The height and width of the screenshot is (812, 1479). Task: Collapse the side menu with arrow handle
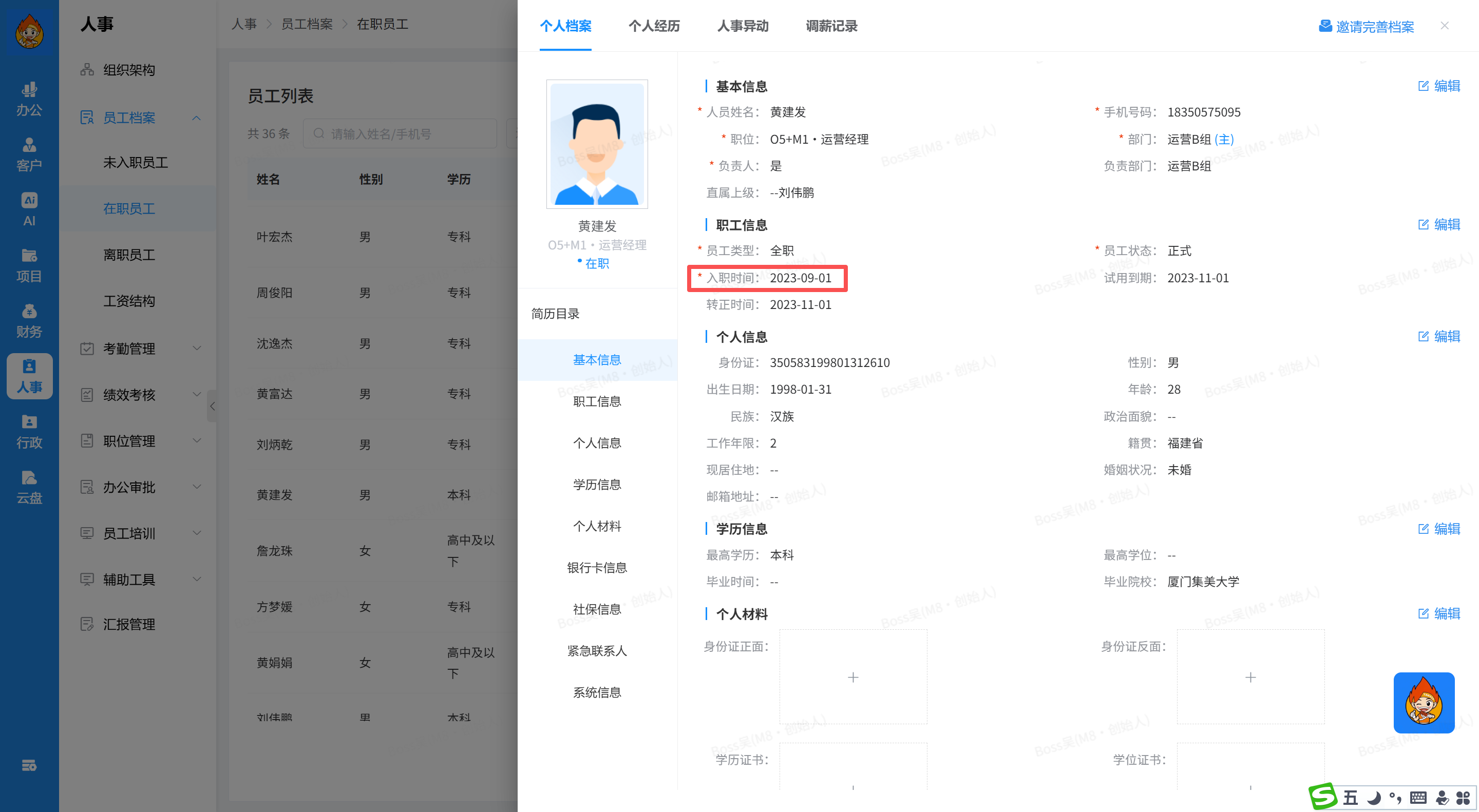(x=212, y=407)
